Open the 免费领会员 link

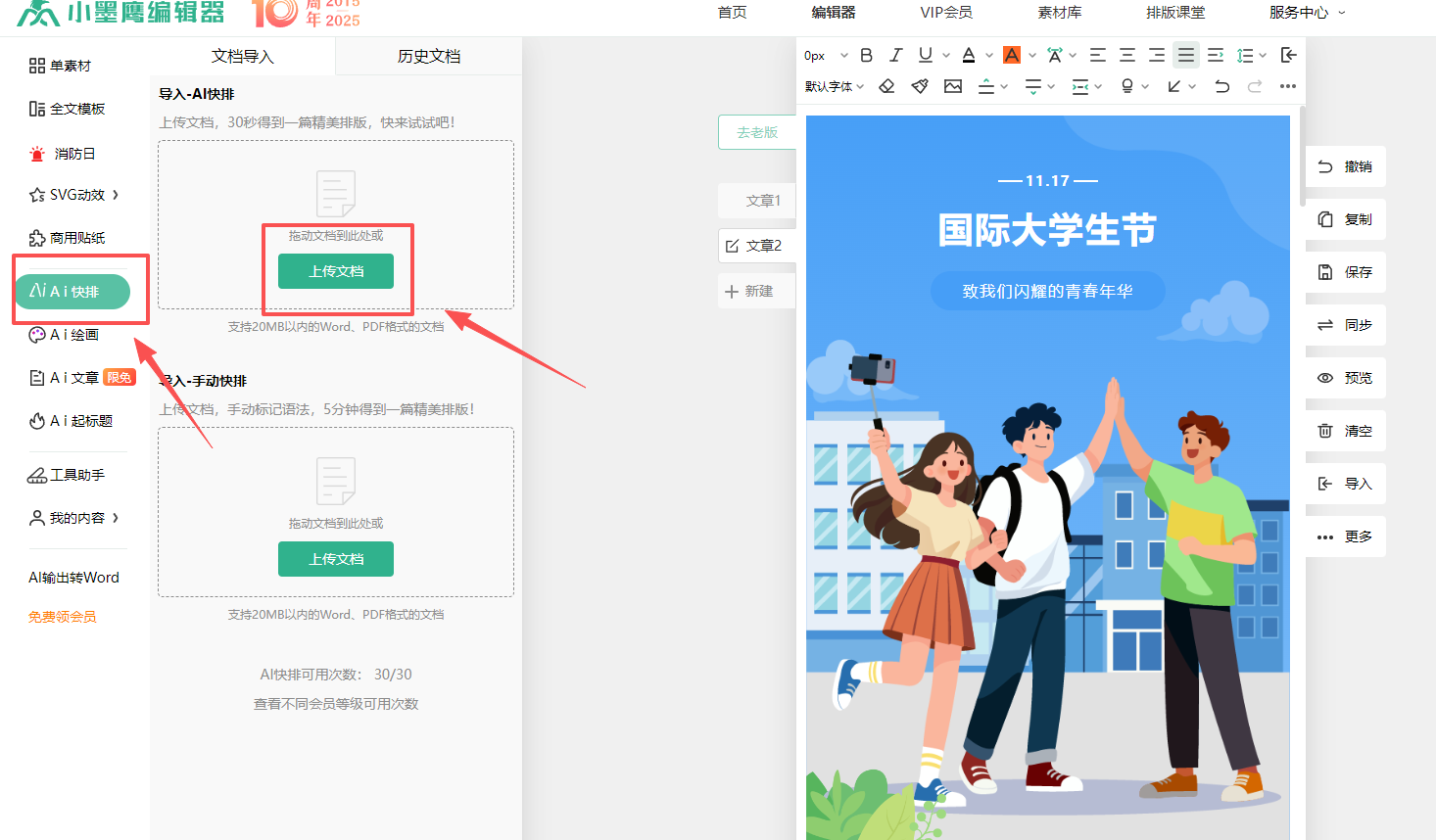[63, 617]
